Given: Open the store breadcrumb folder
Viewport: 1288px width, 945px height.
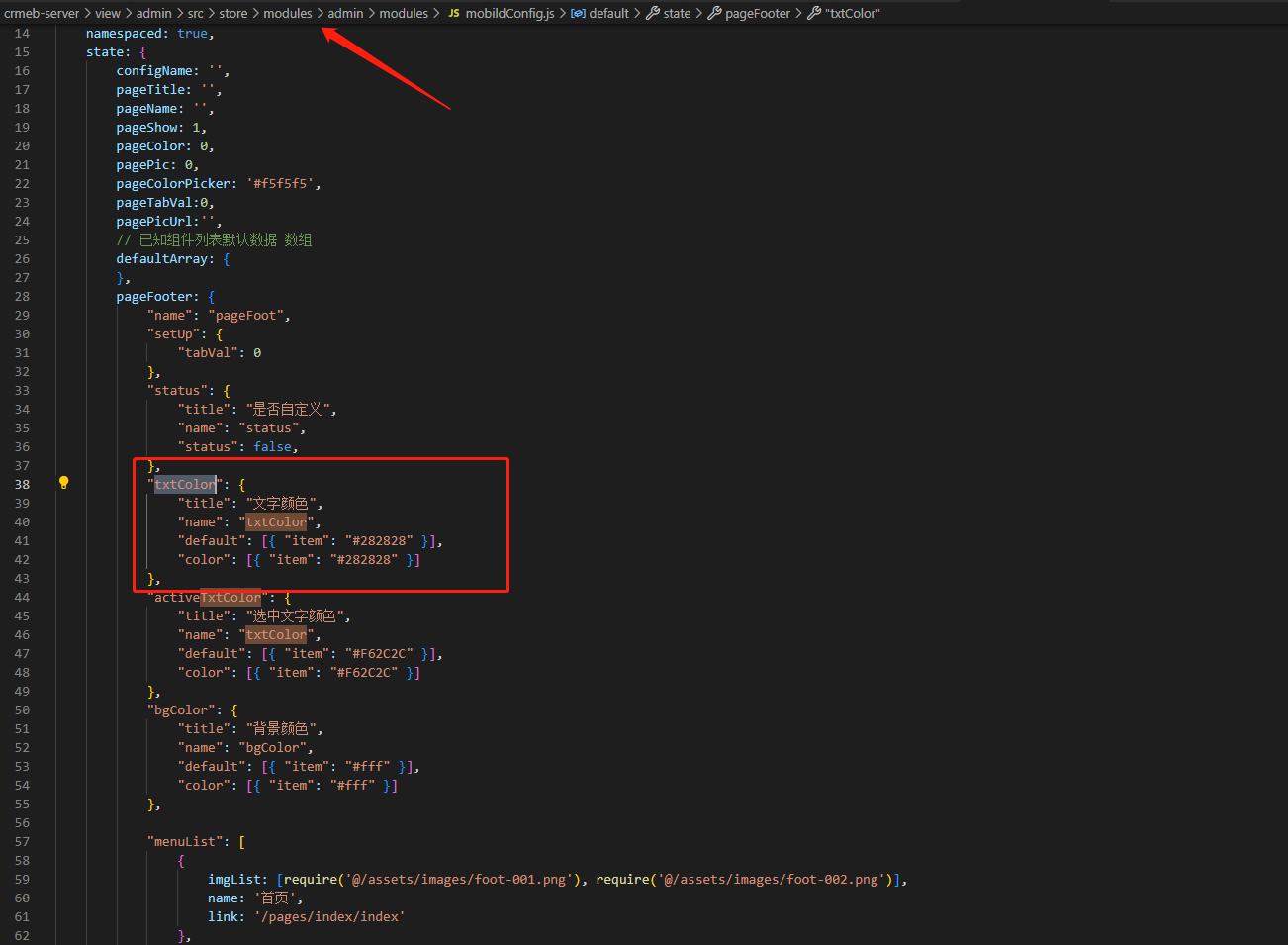Looking at the screenshot, I should click(233, 13).
